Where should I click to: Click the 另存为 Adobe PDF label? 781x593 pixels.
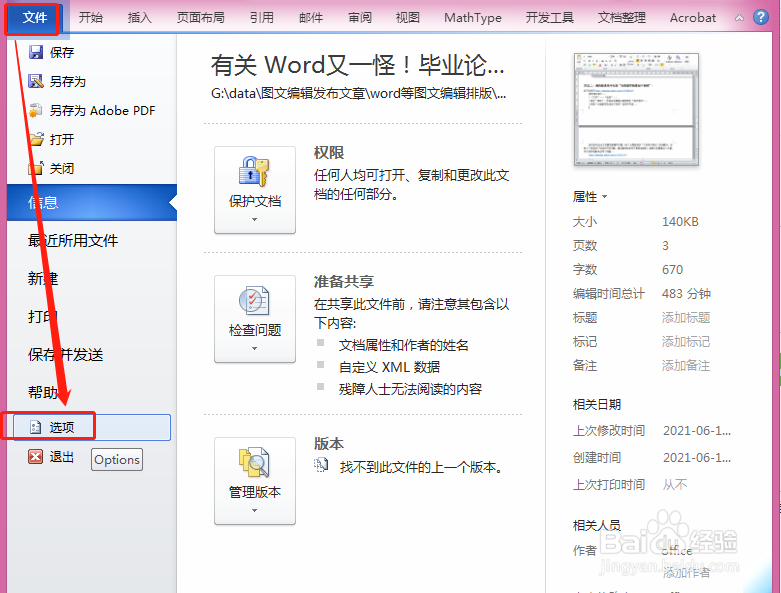click(x=103, y=110)
